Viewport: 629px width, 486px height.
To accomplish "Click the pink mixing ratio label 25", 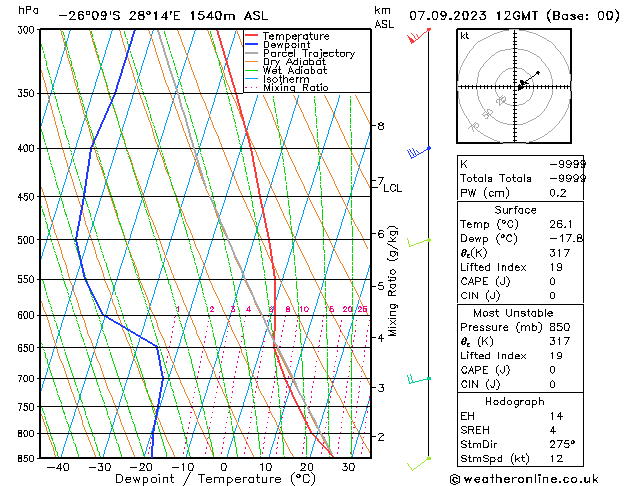I will click(x=362, y=309).
